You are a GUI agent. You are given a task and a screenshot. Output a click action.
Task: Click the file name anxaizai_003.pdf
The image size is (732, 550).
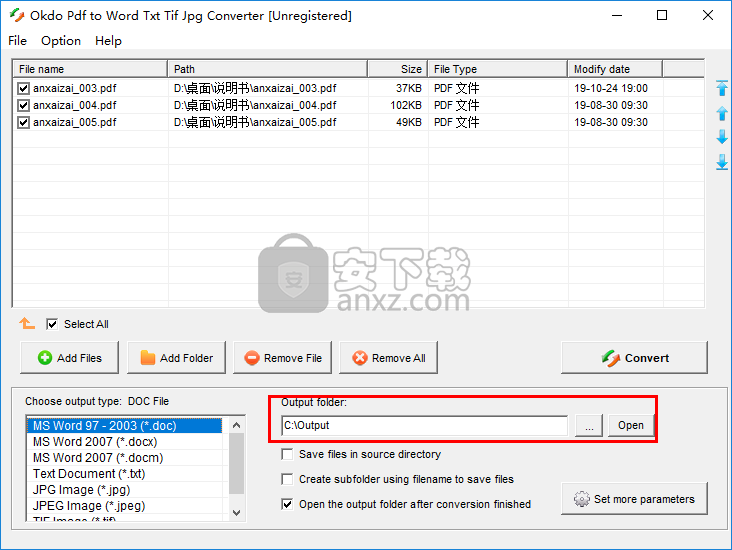[75, 88]
